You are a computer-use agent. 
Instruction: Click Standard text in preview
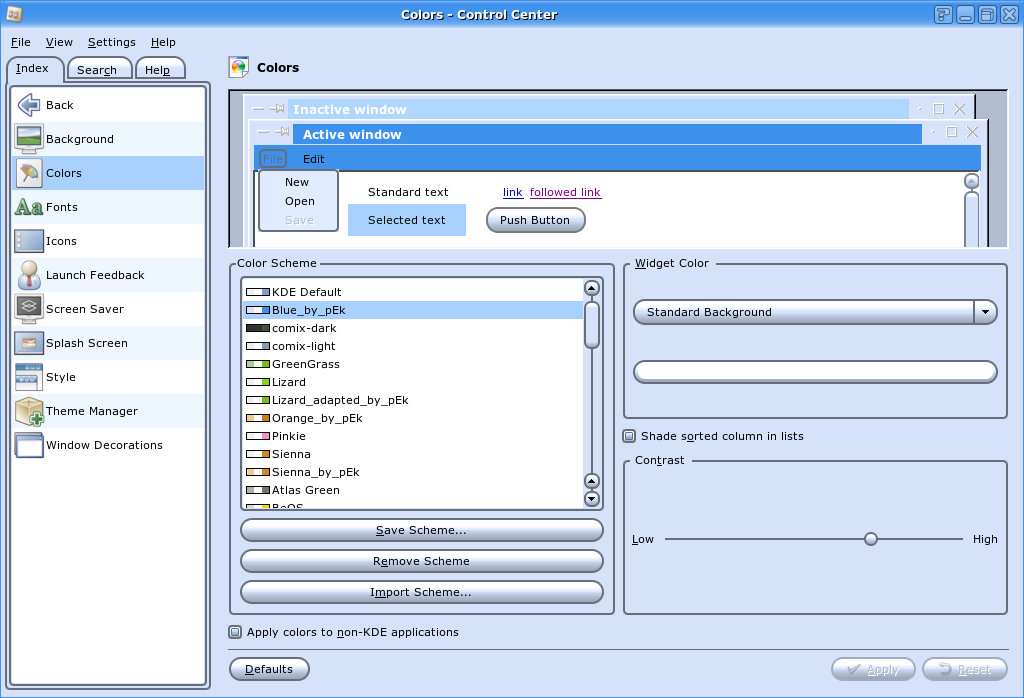[408, 192]
